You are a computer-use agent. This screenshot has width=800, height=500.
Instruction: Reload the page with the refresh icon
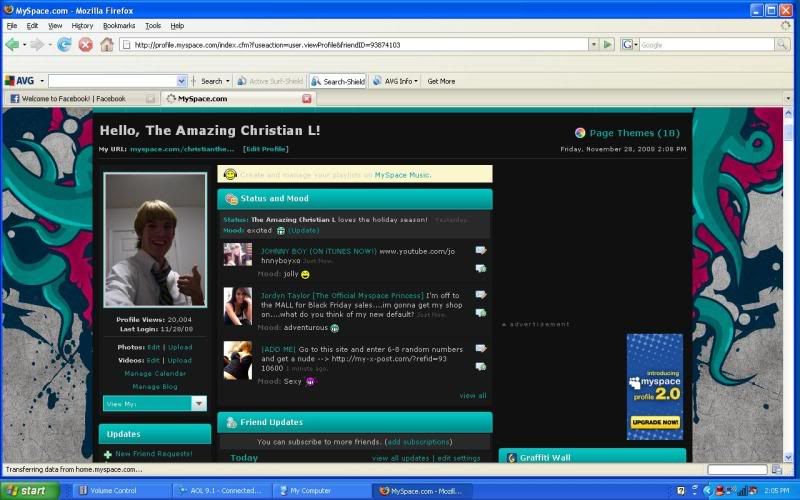64,45
